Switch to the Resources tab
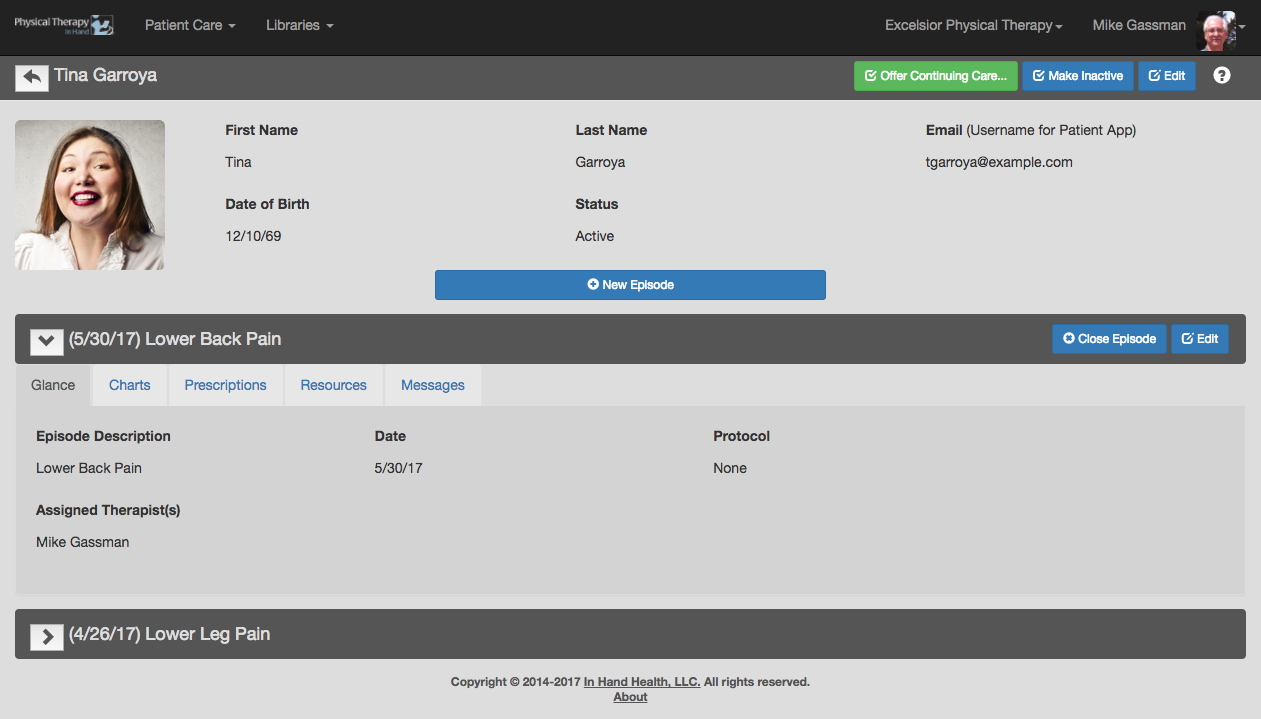Viewport: 1261px width, 719px height. [x=334, y=385]
